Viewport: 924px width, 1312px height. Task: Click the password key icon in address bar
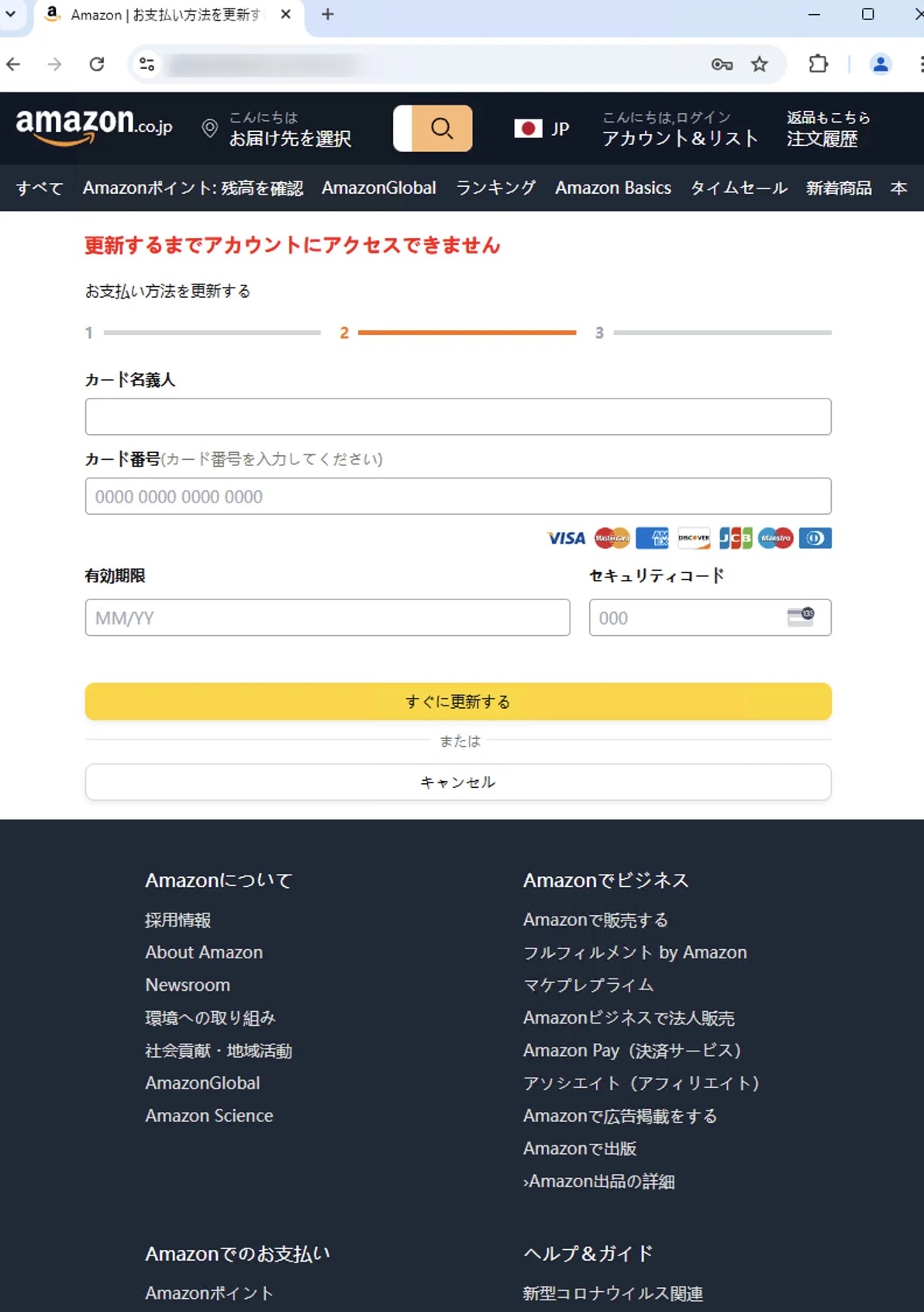(x=722, y=64)
